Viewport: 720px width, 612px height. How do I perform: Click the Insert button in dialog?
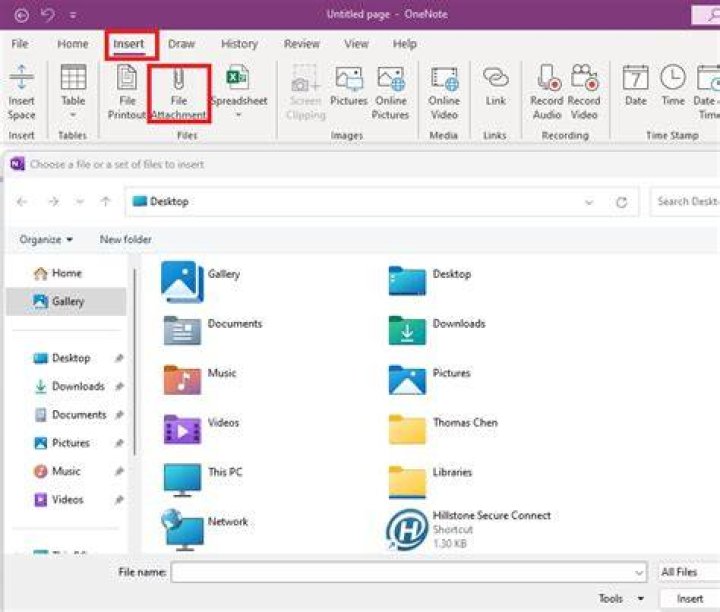pos(690,599)
